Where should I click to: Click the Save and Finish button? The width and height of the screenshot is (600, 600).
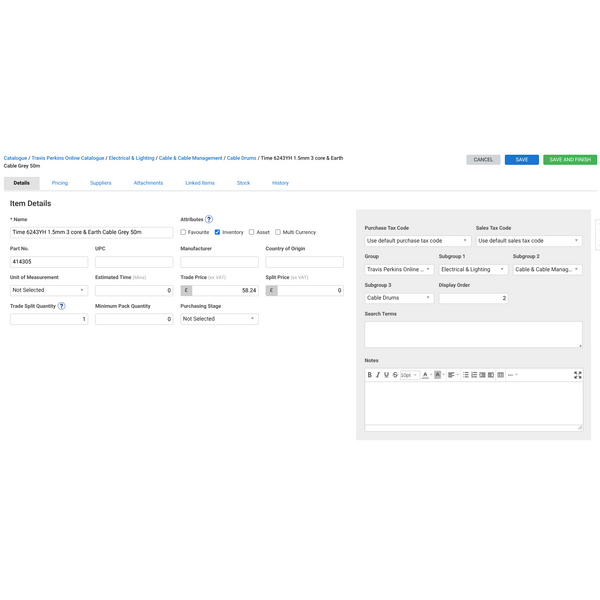click(x=570, y=160)
